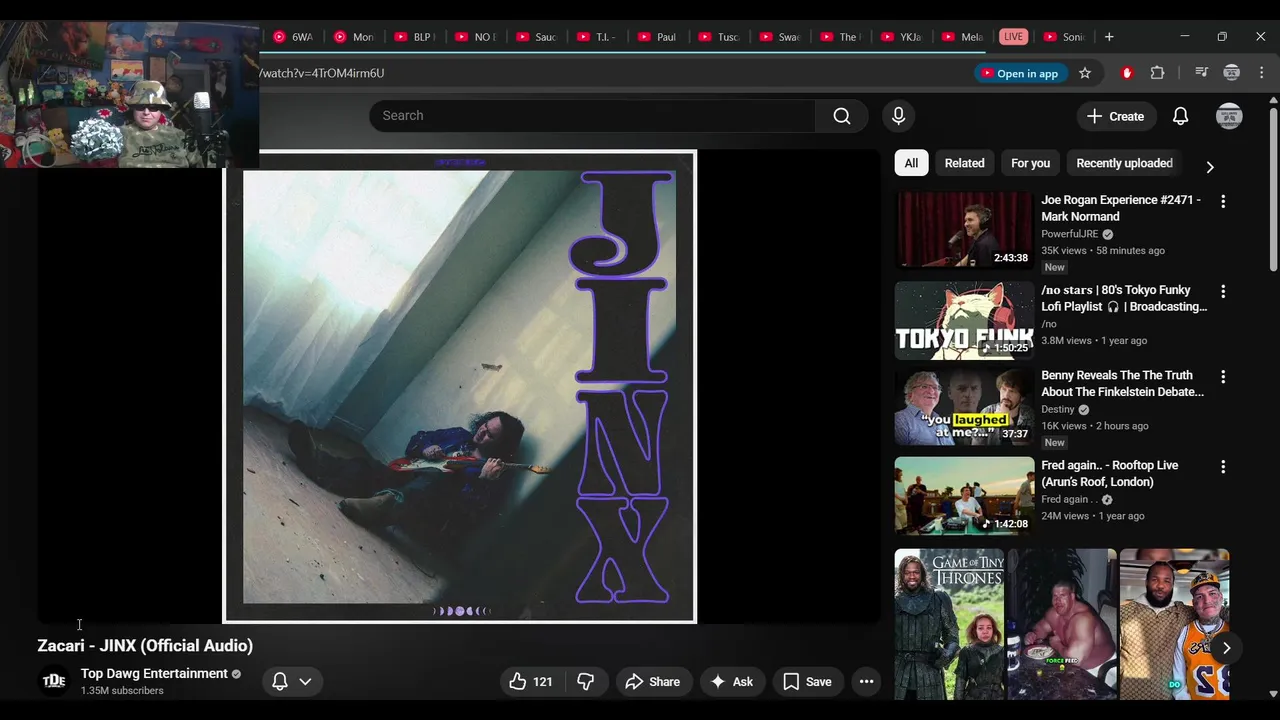Switch to the LIVE browser tab

point(1013,37)
